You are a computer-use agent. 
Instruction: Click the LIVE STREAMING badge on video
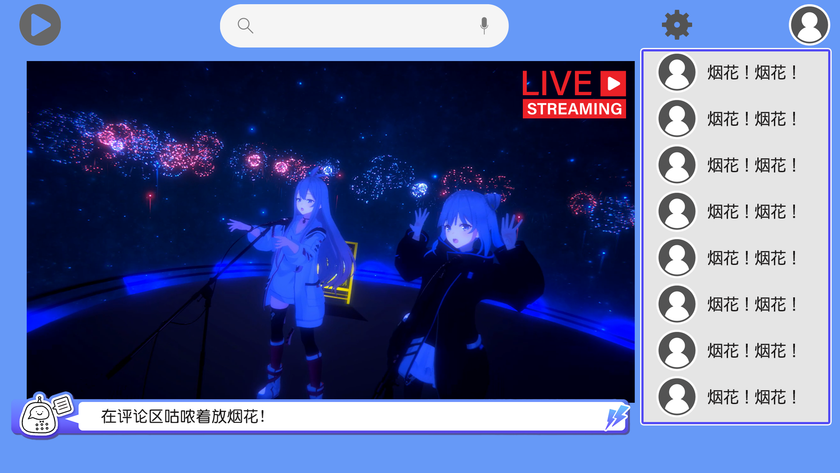click(574, 94)
